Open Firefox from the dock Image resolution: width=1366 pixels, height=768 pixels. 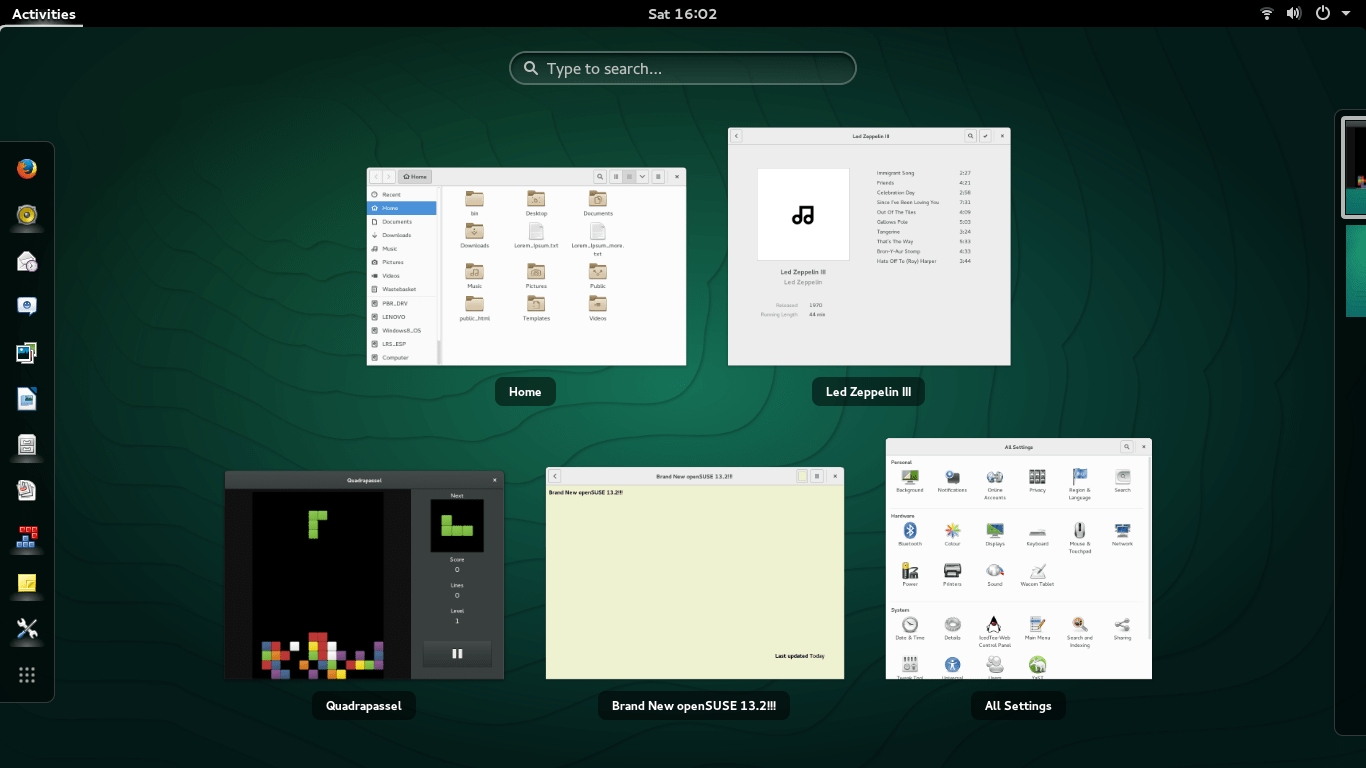[x=26, y=169]
